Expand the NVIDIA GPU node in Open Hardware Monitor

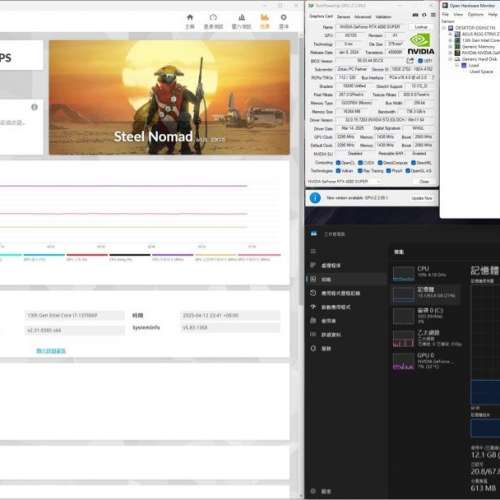point(450,53)
